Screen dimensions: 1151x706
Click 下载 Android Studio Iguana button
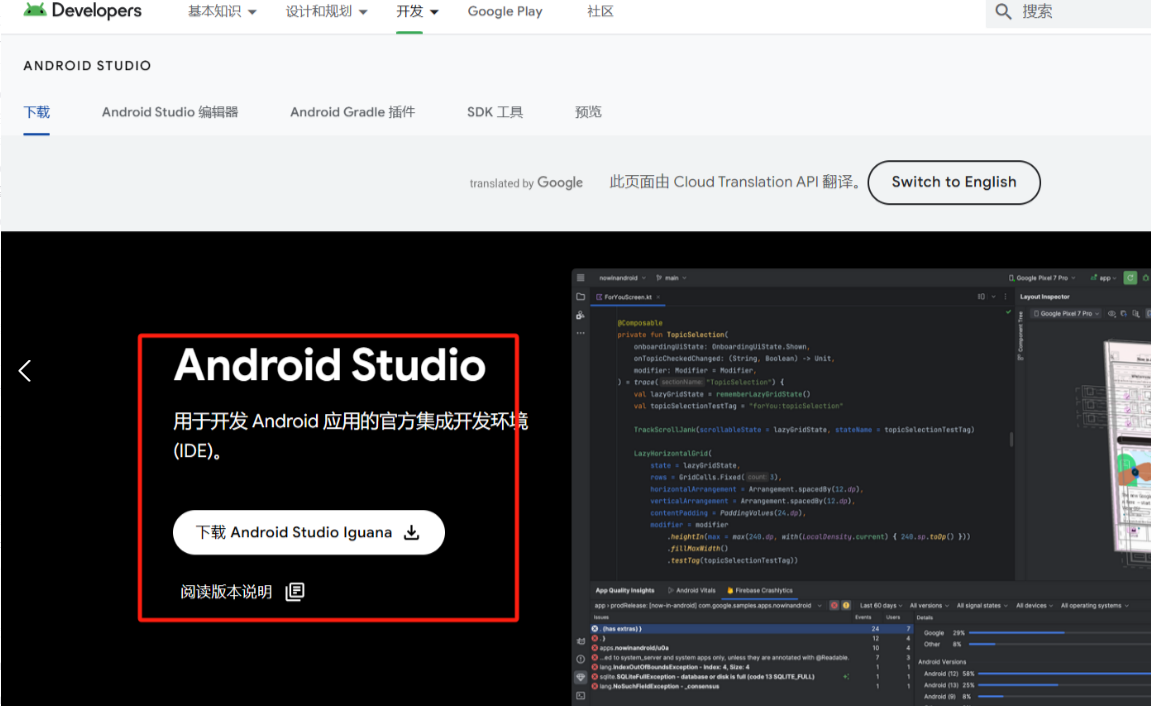coord(308,532)
